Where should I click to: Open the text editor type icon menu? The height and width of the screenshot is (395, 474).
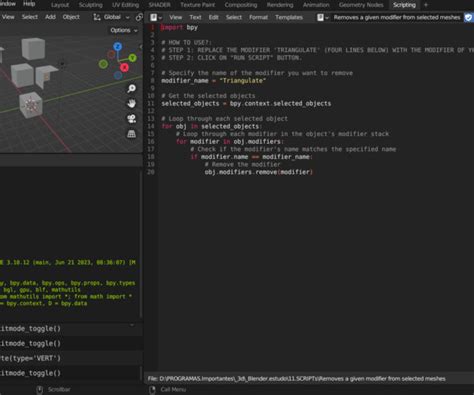coord(155,17)
